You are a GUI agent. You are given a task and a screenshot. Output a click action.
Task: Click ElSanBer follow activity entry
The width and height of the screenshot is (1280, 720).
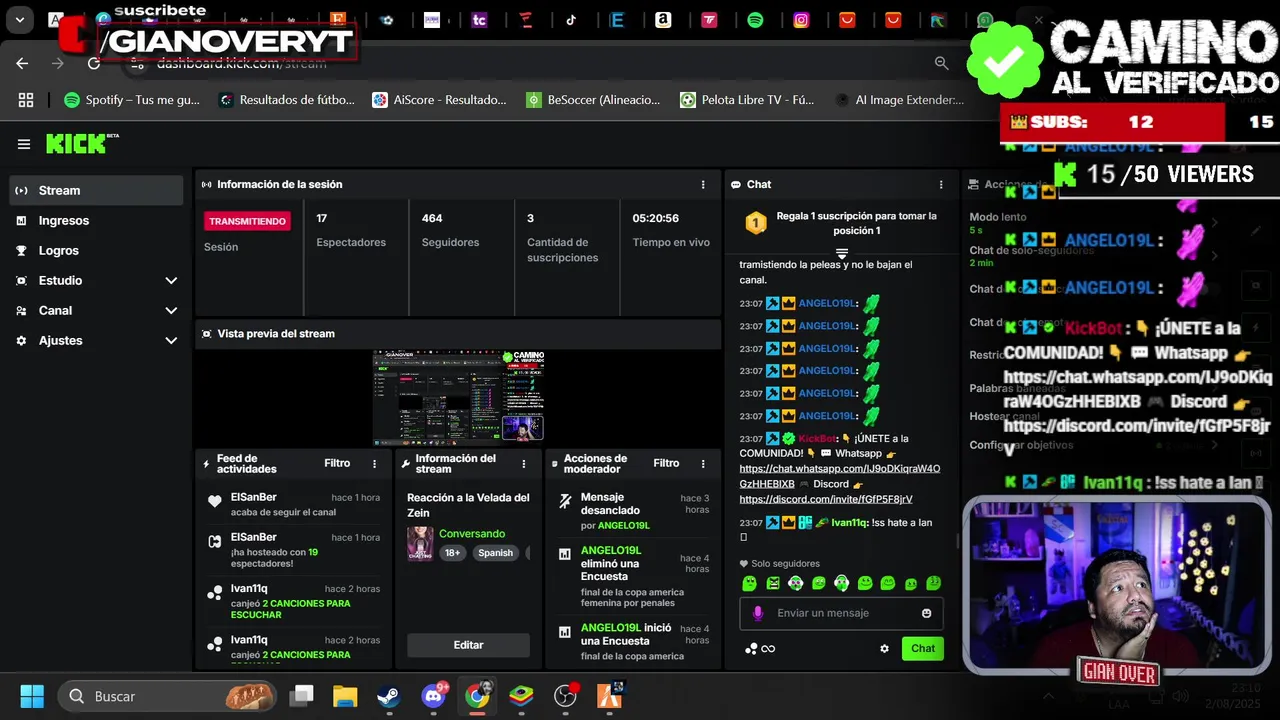point(293,504)
